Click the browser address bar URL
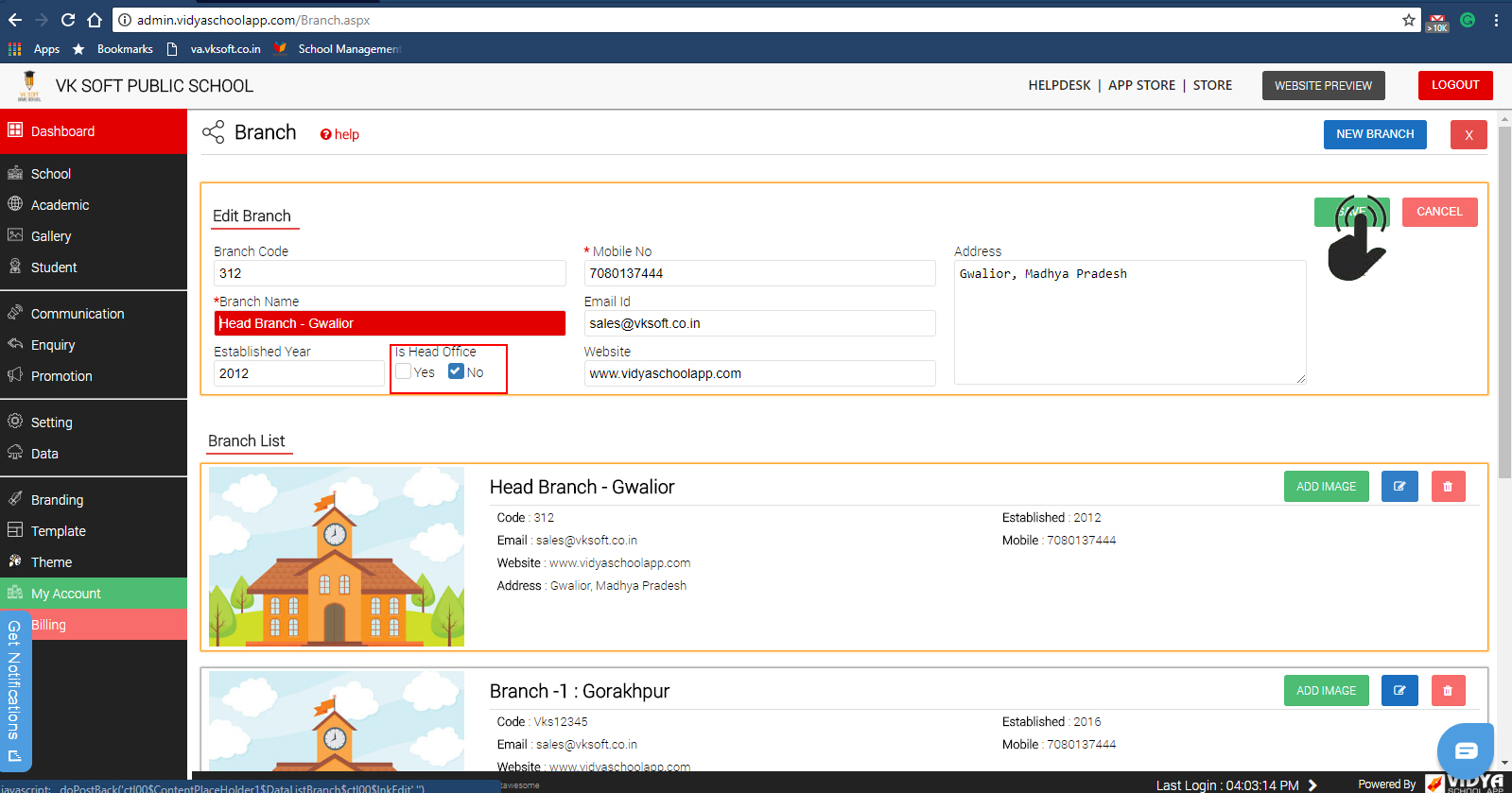Viewport: 1512px width, 793px height. (x=253, y=20)
